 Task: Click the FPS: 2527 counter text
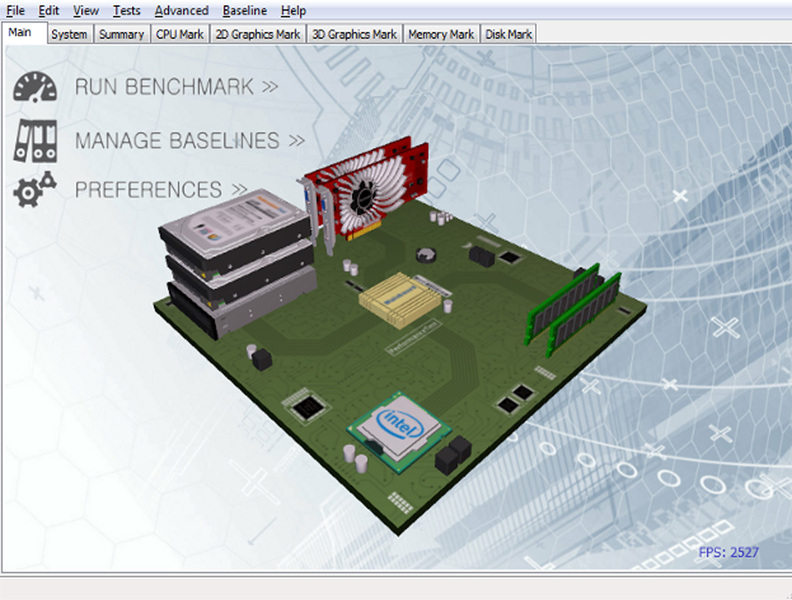click(728, 552)
